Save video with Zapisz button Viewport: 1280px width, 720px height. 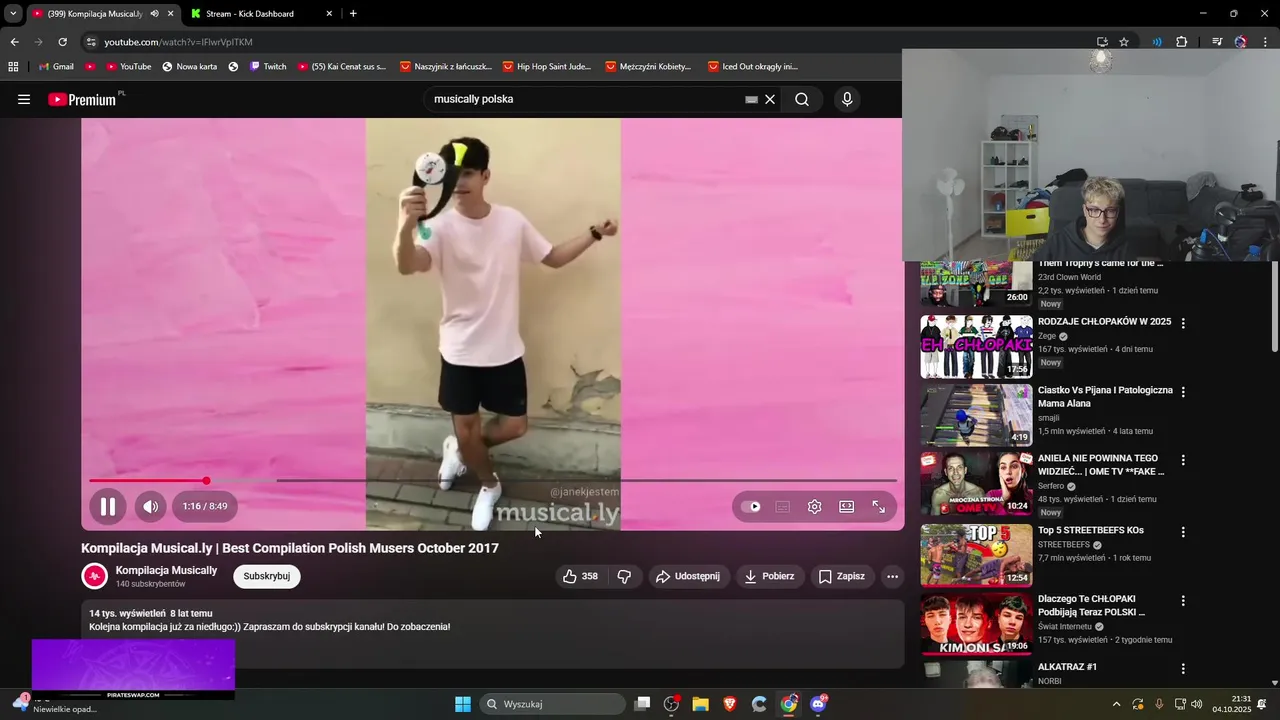click(x=841, y=576)
